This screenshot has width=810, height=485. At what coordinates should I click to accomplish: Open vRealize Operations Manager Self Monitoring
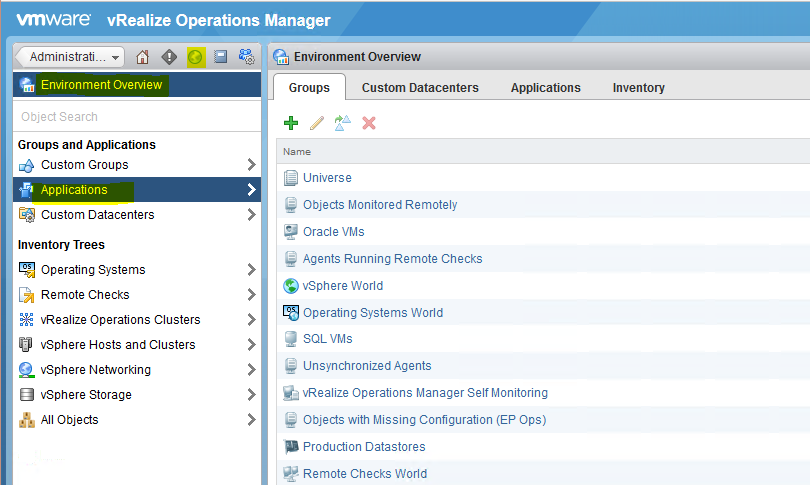425,393
